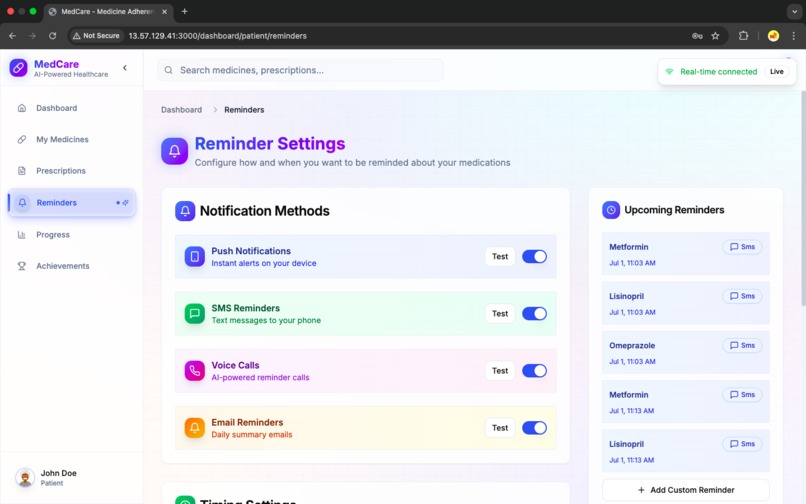806x504 pixels.
Task: Open a new browser tab
Action: click(x=185, y=11)
